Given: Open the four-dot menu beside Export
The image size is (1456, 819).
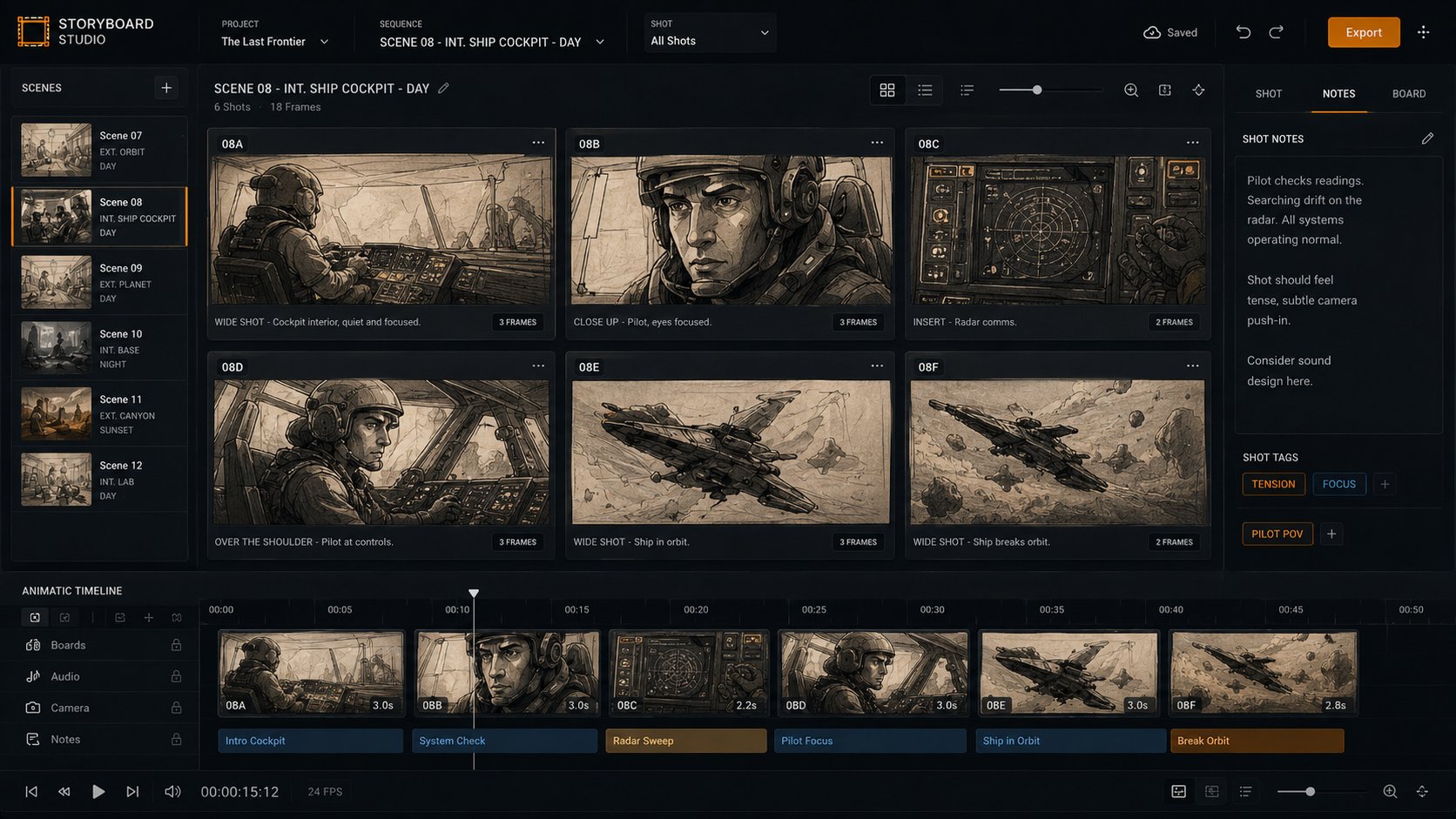Looking at the screenshot, I should pos(1423,32).
